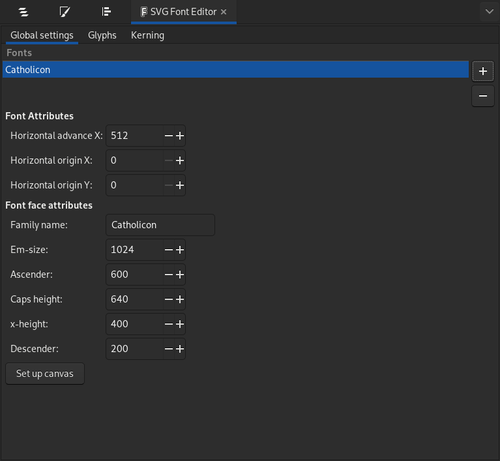The width and height of the screenshot is (500, 461).
Task: Click the Set up canvas button
Action: point(45,374)
